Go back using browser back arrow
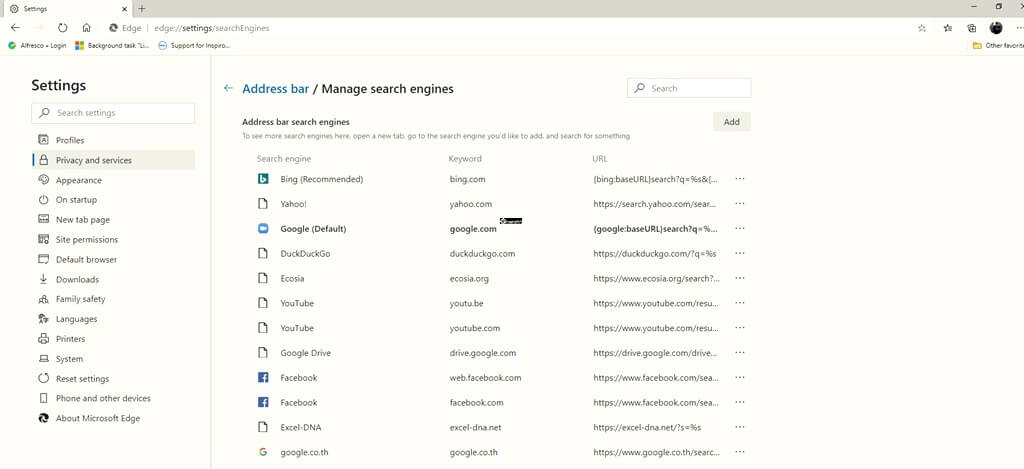The image size is (1024, 469). pyautogui.click(x=16, y=28)
